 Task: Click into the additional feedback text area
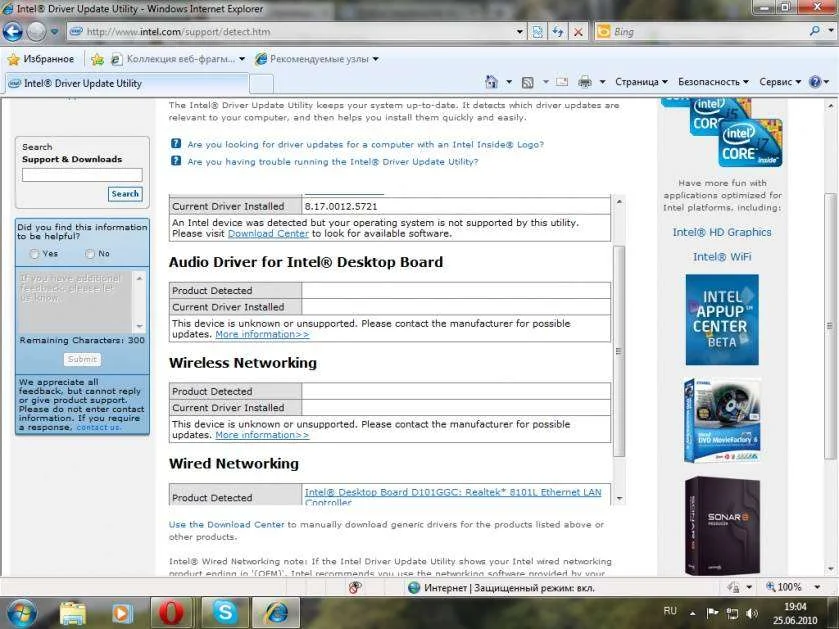tap(75, 302)
